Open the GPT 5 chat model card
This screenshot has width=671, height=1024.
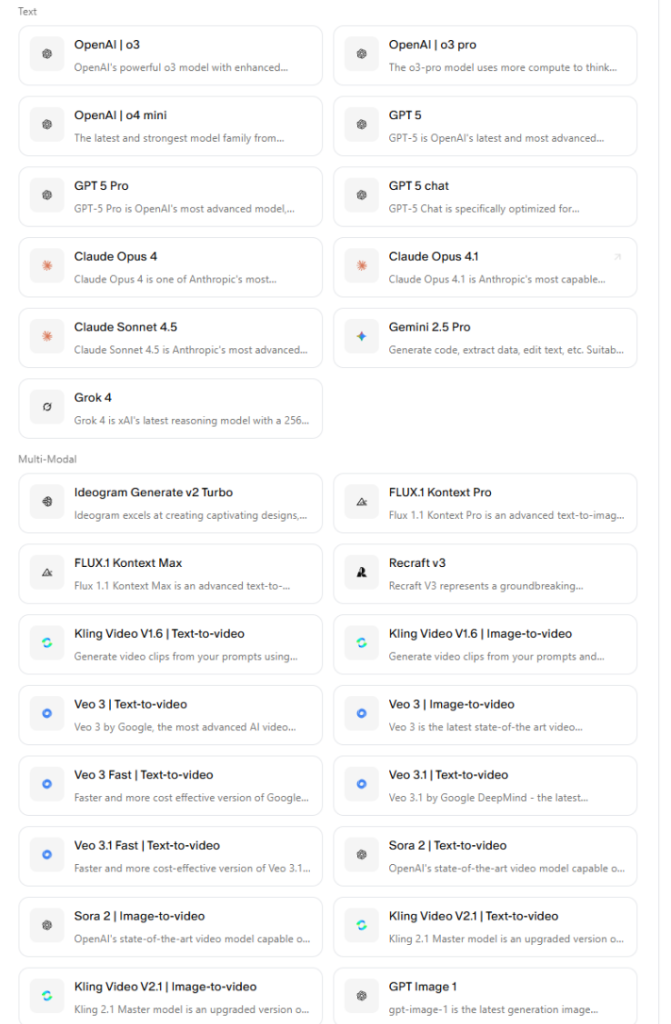tap(485, 196)
